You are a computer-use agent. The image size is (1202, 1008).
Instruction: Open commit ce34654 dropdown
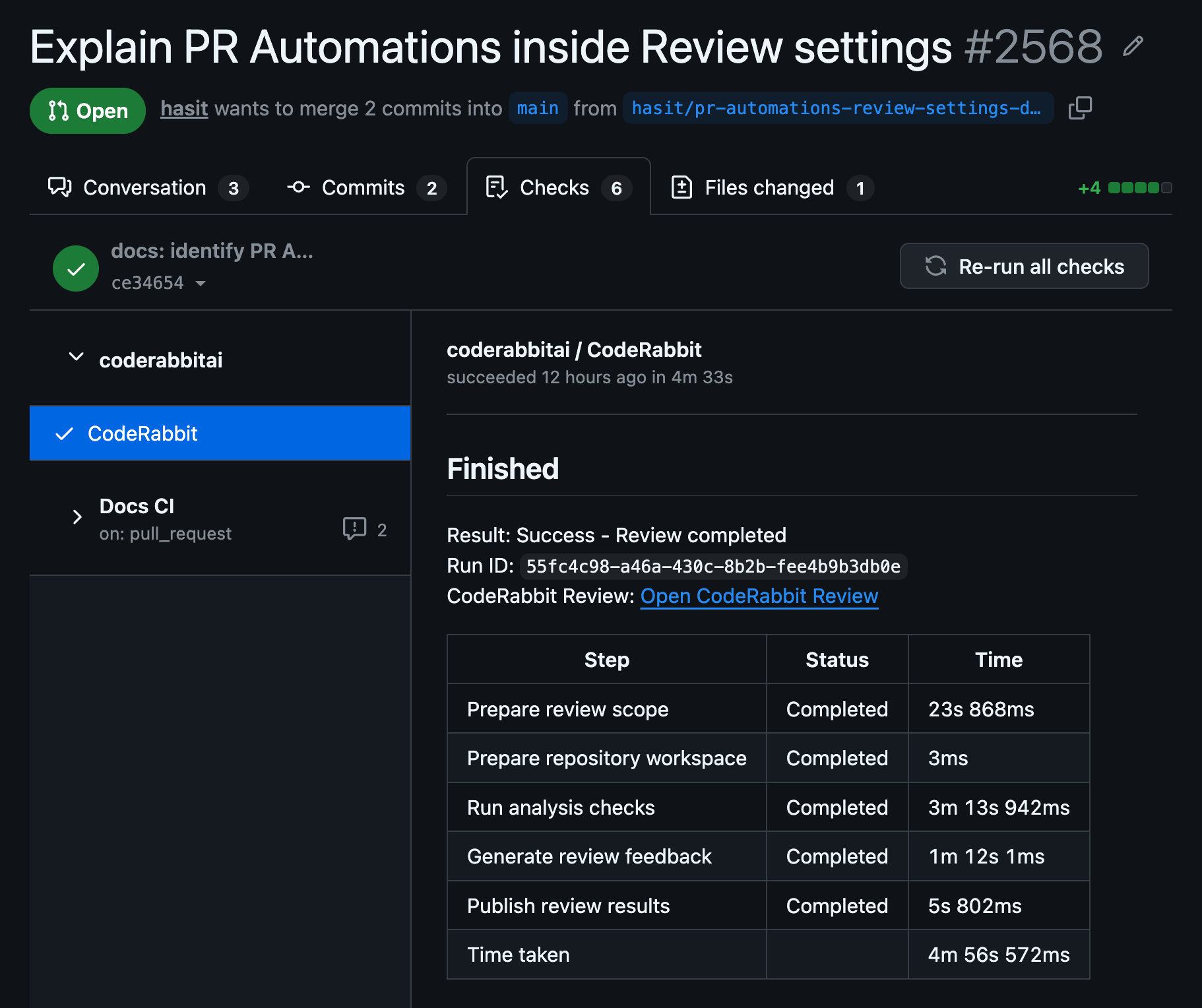point(158,283)
